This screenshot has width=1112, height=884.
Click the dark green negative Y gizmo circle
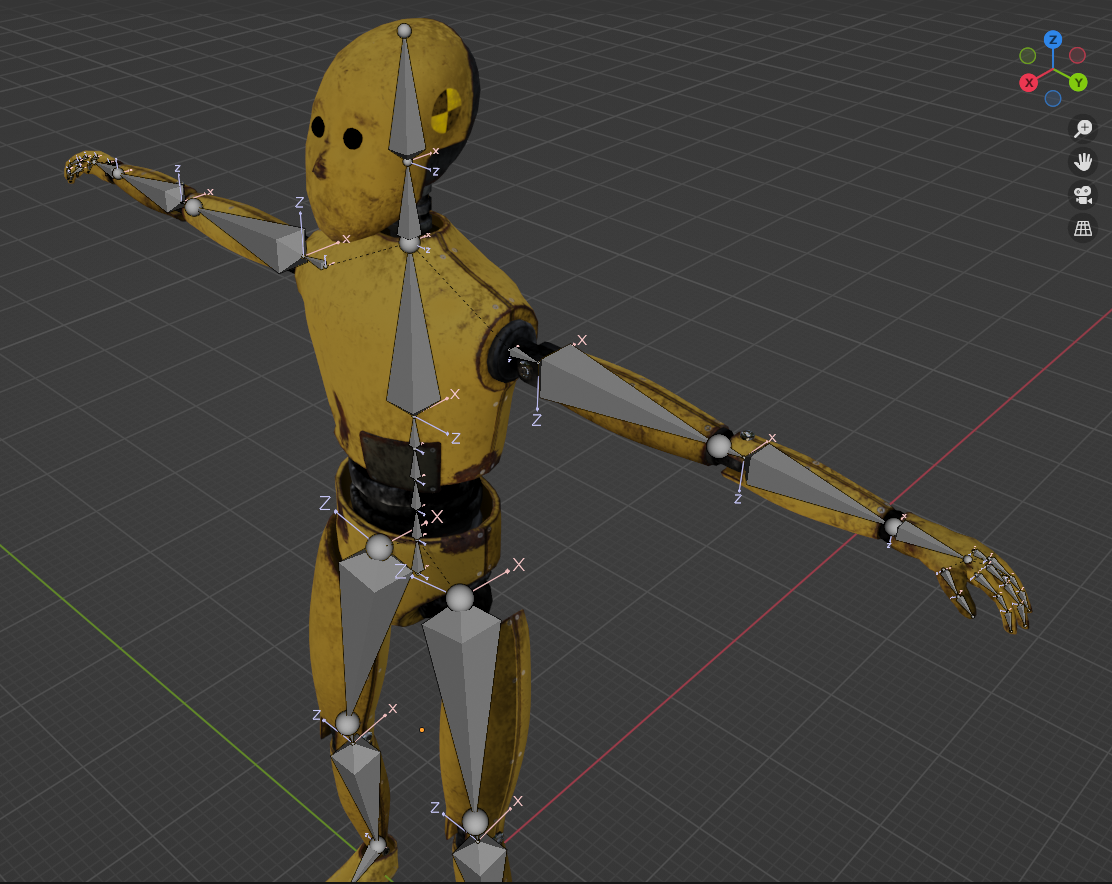click(1028, 55)
